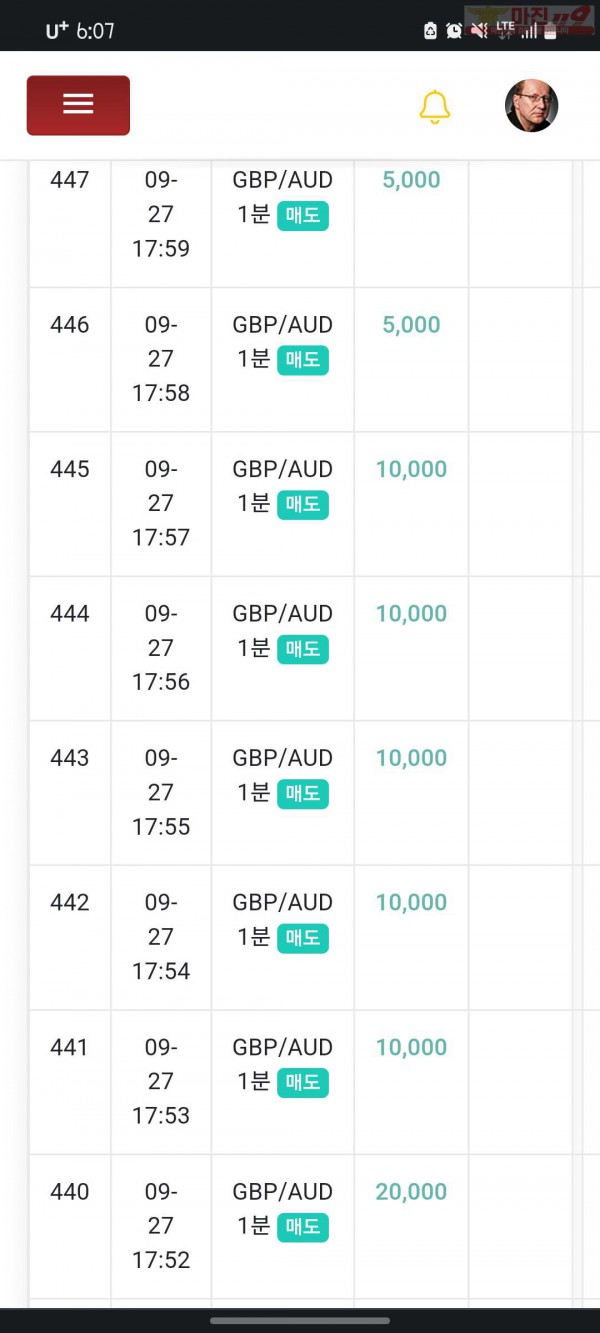Tap the 매도 badge in row 442
600x1333 pixels.
[x=303, y=938]
